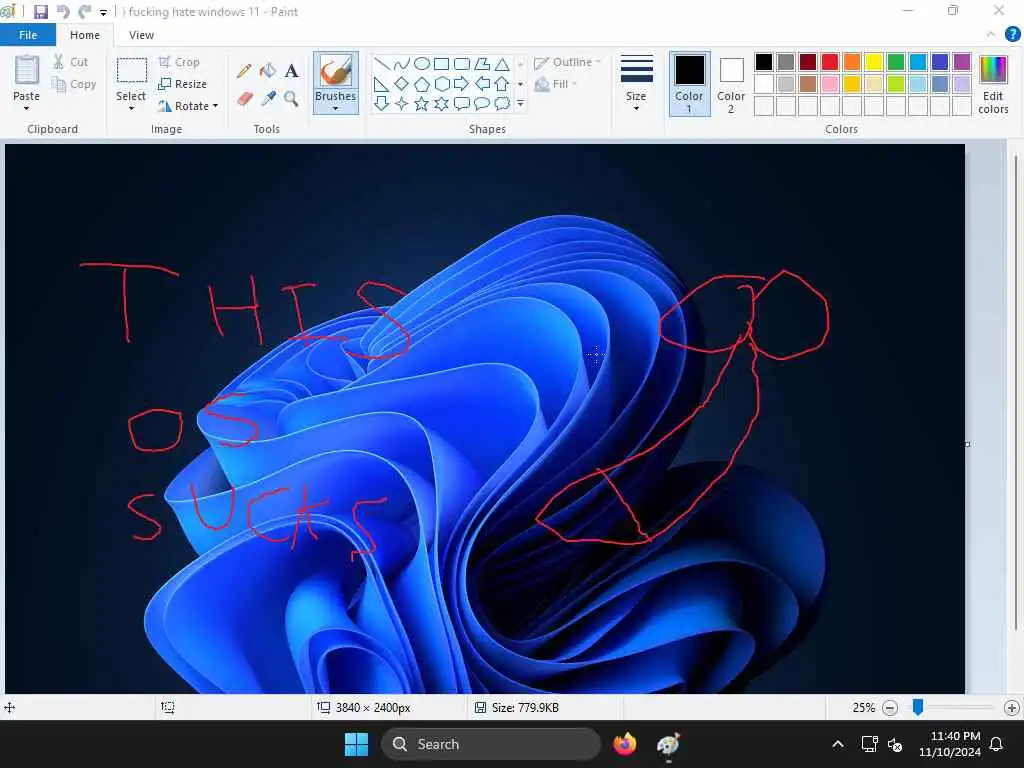Click the zoom slider handle

pos(918,707)
